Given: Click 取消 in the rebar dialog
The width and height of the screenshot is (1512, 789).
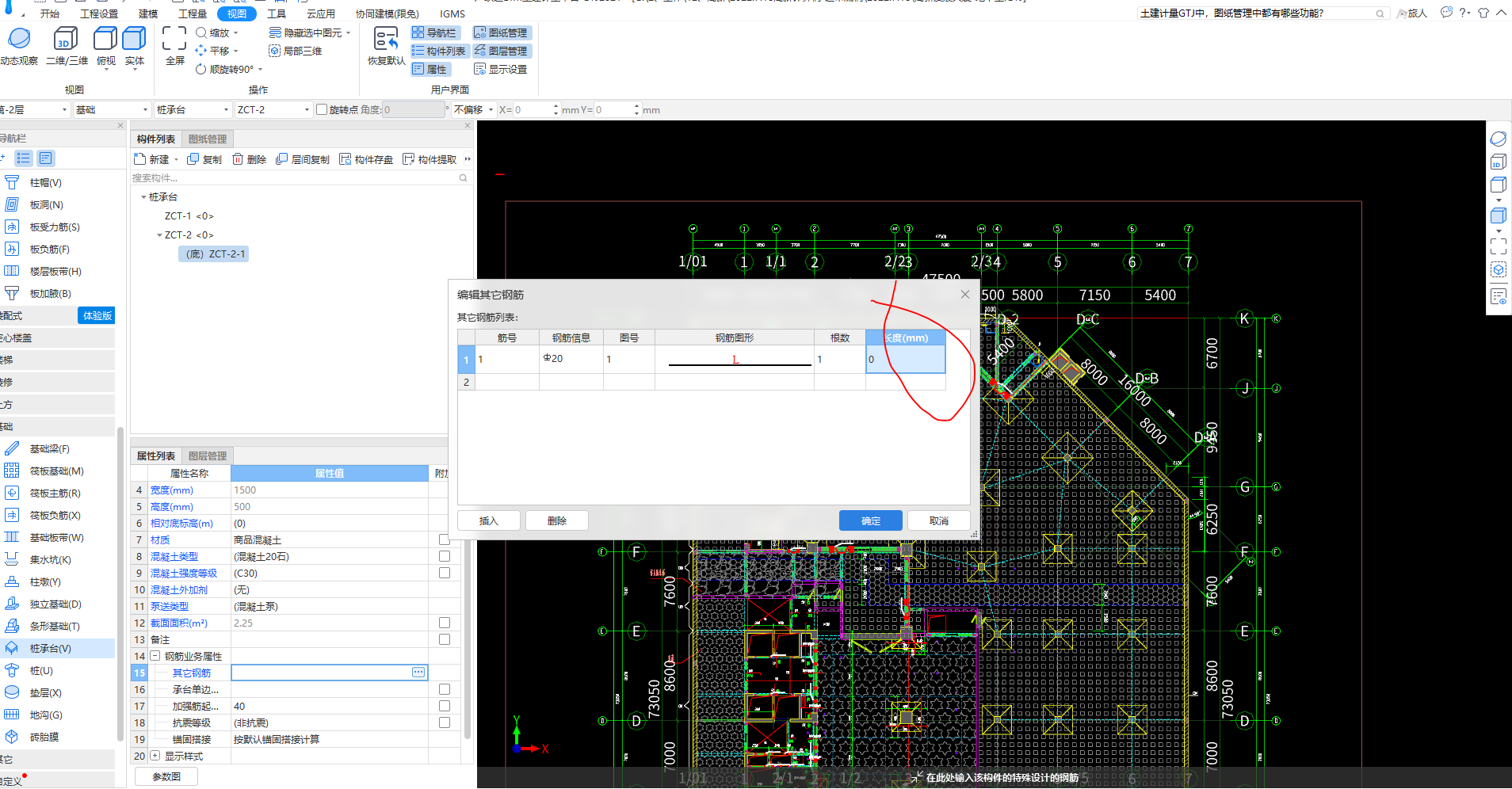Looking at the screenshot, I should click(x=939, y=520).
